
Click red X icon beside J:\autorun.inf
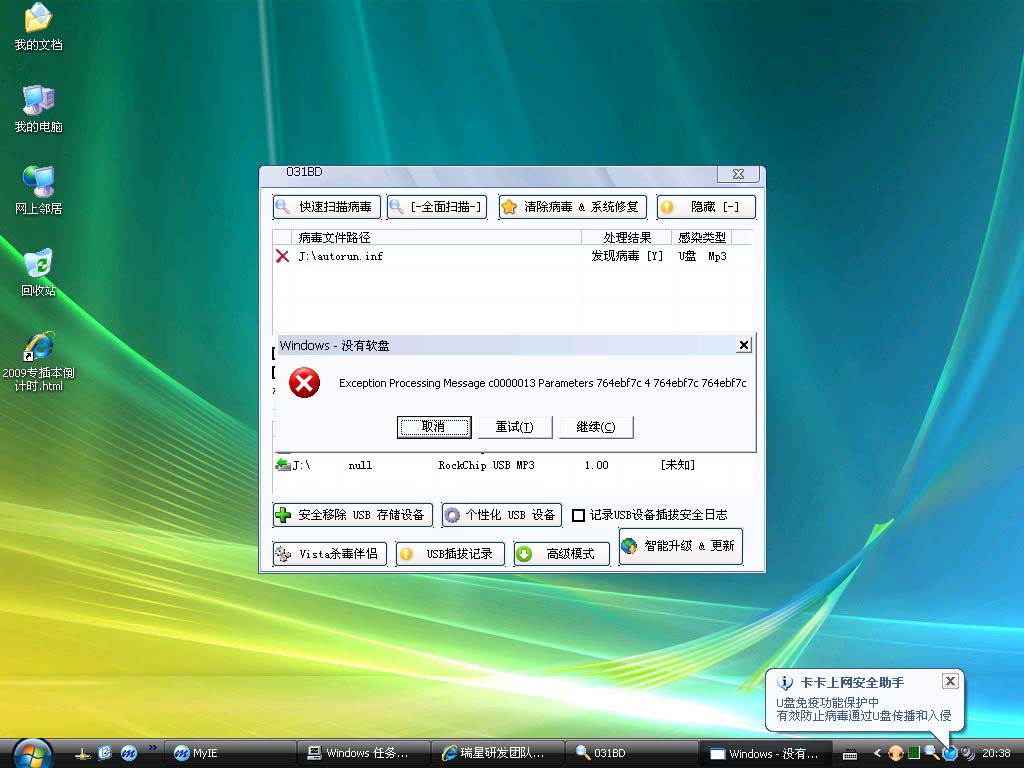282,256
